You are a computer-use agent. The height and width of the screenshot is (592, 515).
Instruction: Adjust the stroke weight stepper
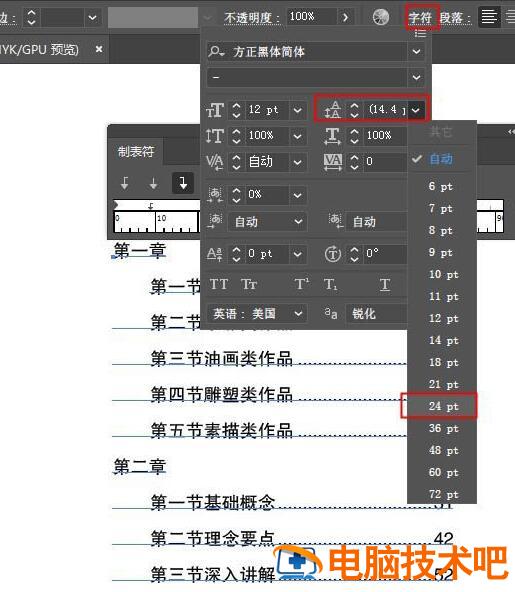31,17
